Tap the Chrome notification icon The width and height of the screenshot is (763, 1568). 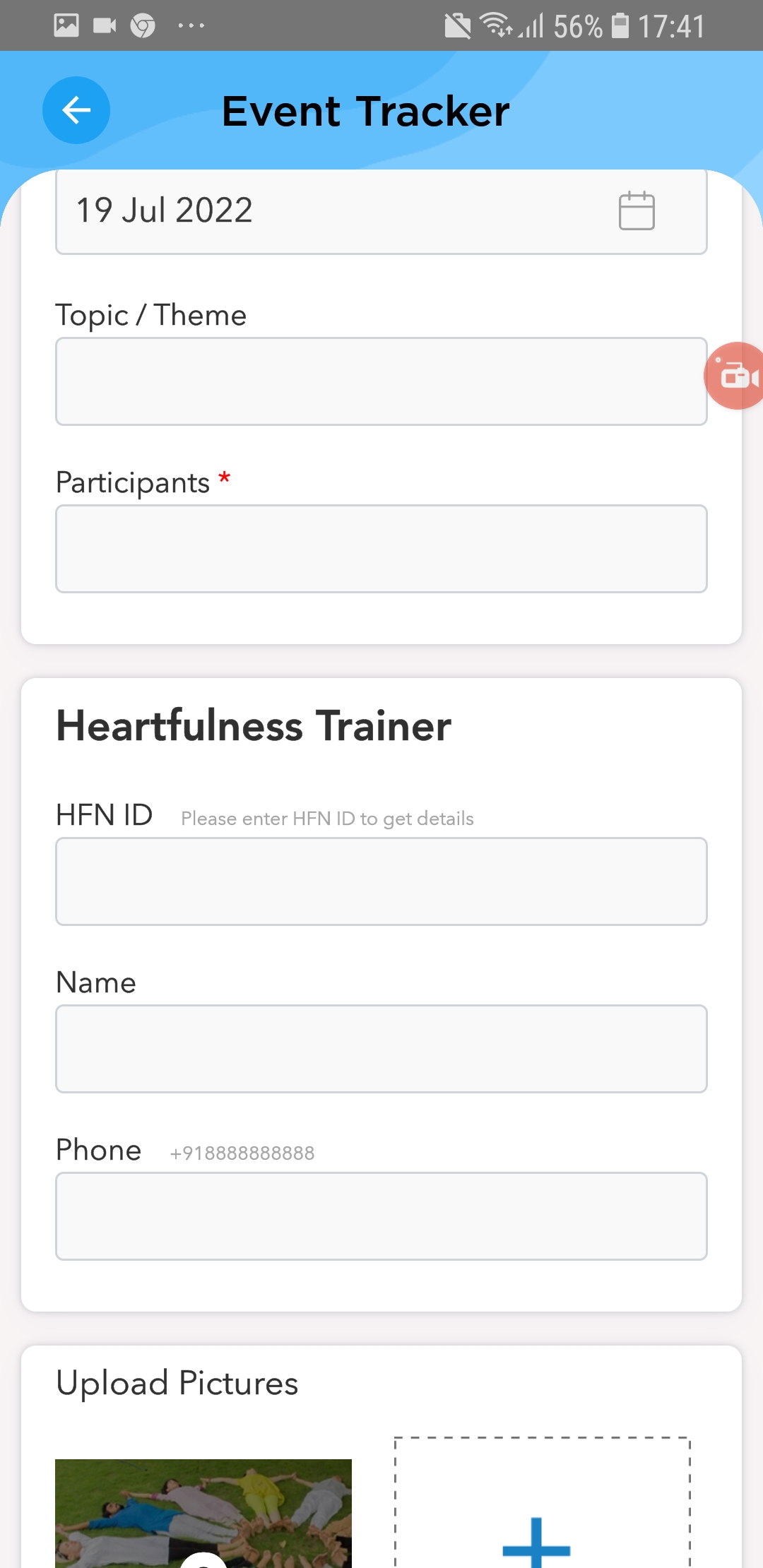click(x=143, y=26)
